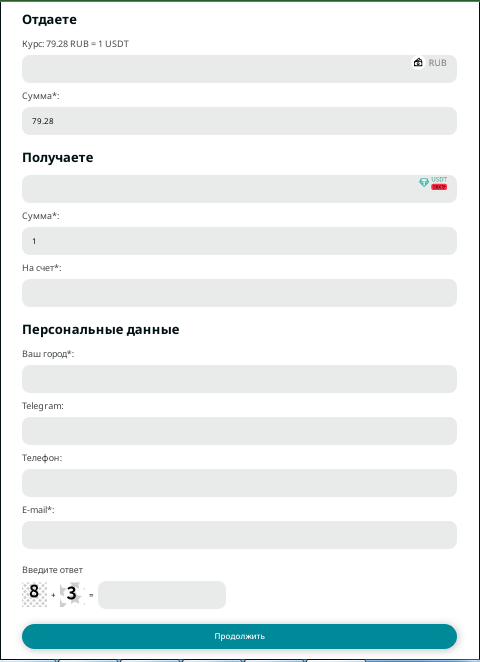Viewport: 480px width, 662px height.
Task: Click the USDT tether diamond icon
Action: tap(424, 183)
